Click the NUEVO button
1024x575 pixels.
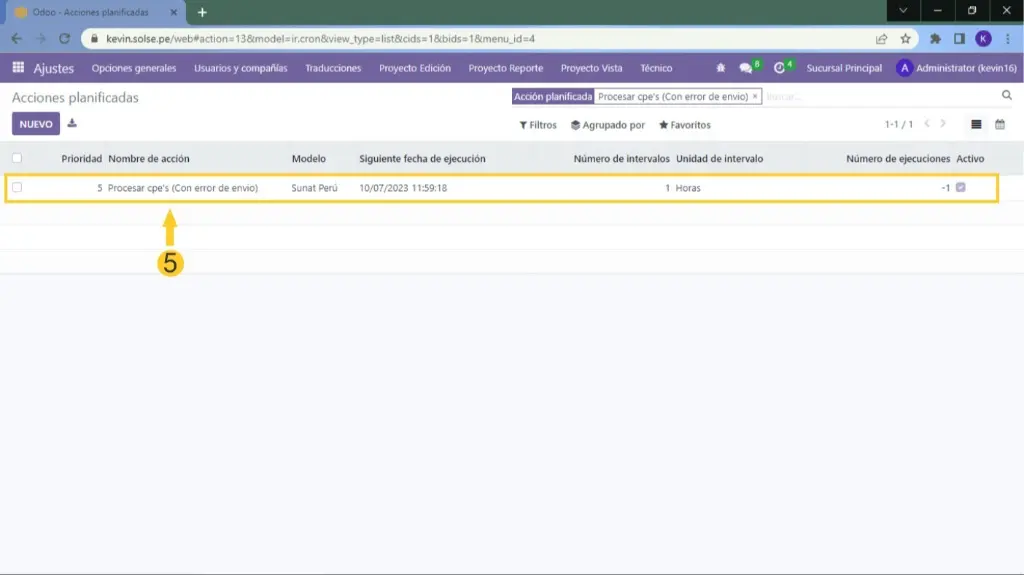coord(36,124)
